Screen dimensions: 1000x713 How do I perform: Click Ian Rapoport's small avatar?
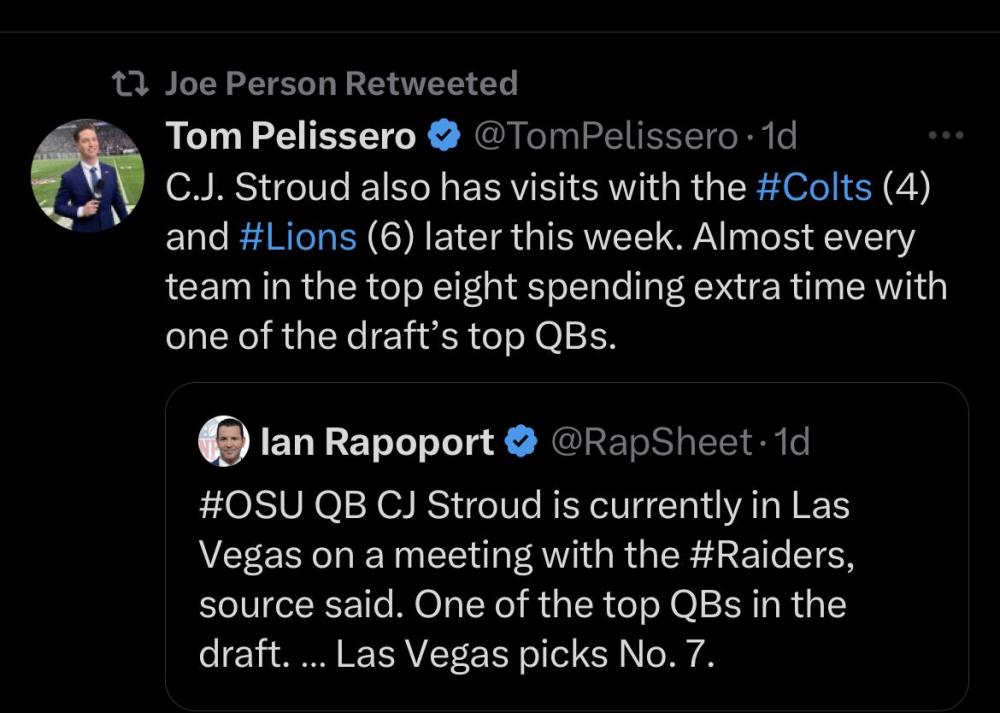(223, 441)
